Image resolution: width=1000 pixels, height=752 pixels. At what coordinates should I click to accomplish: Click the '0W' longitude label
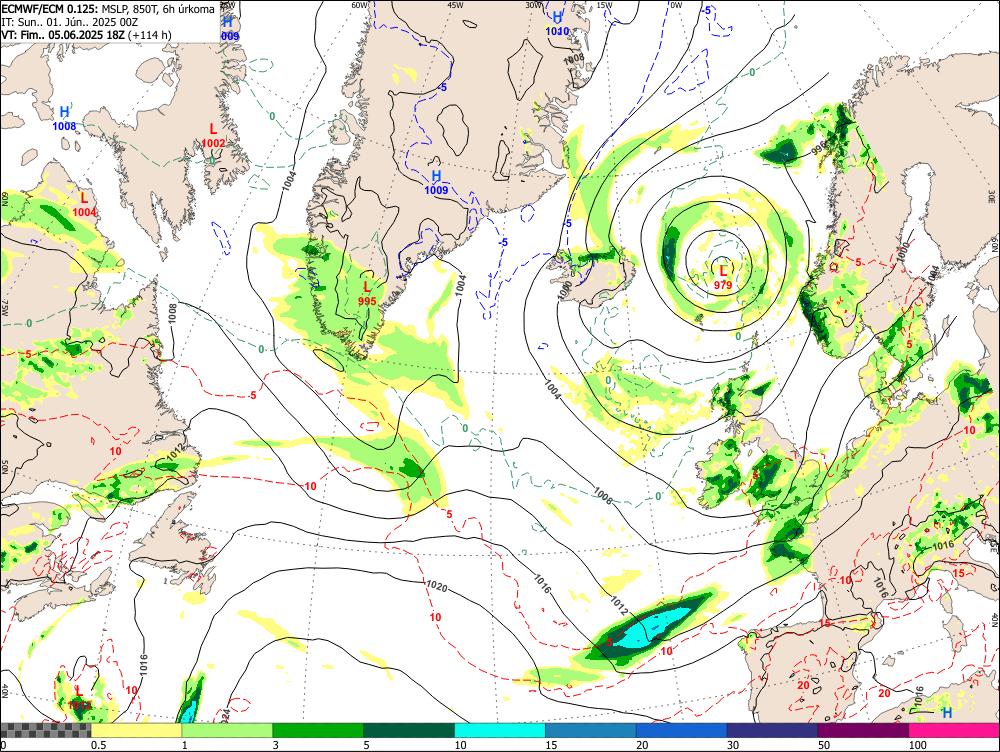[675, 5]
